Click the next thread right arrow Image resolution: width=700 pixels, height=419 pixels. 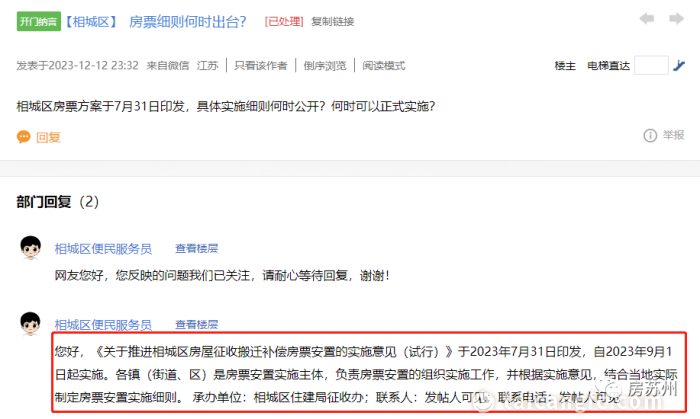point(678,20)
